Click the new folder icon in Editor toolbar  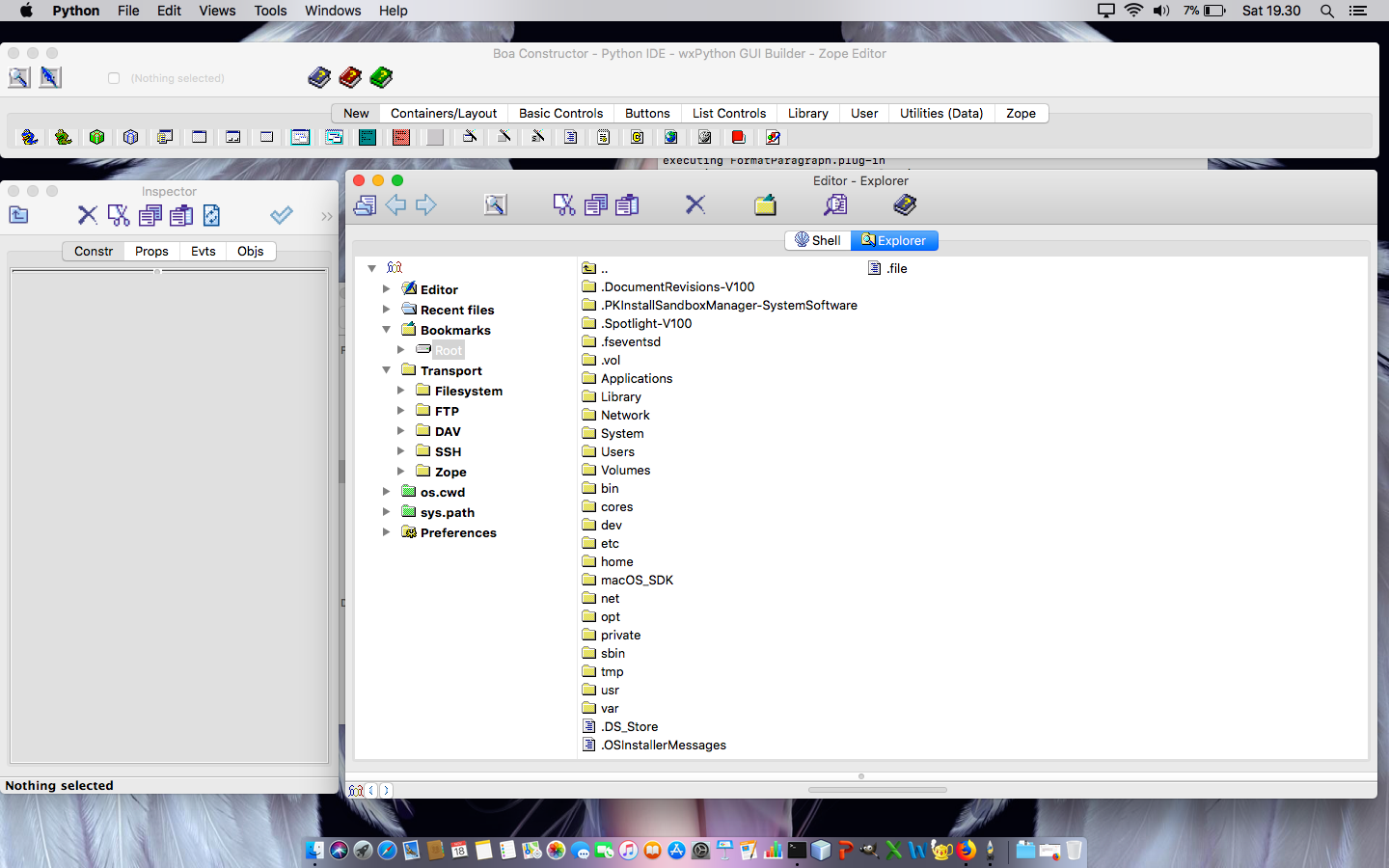pyautogui.click(x=765, y=204)
